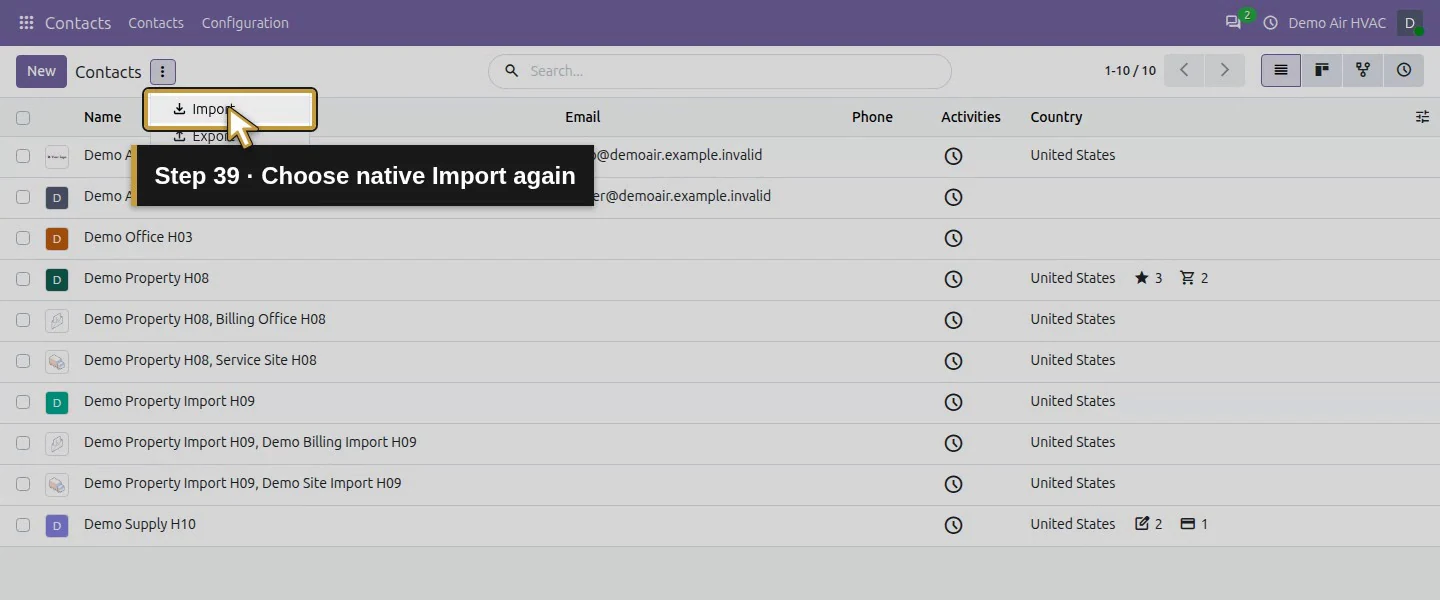This screenshot has height=600, width=1440.
Task: Open activities clock icon in top bar
Action: pyautogui.click(x=1271, y=22)
